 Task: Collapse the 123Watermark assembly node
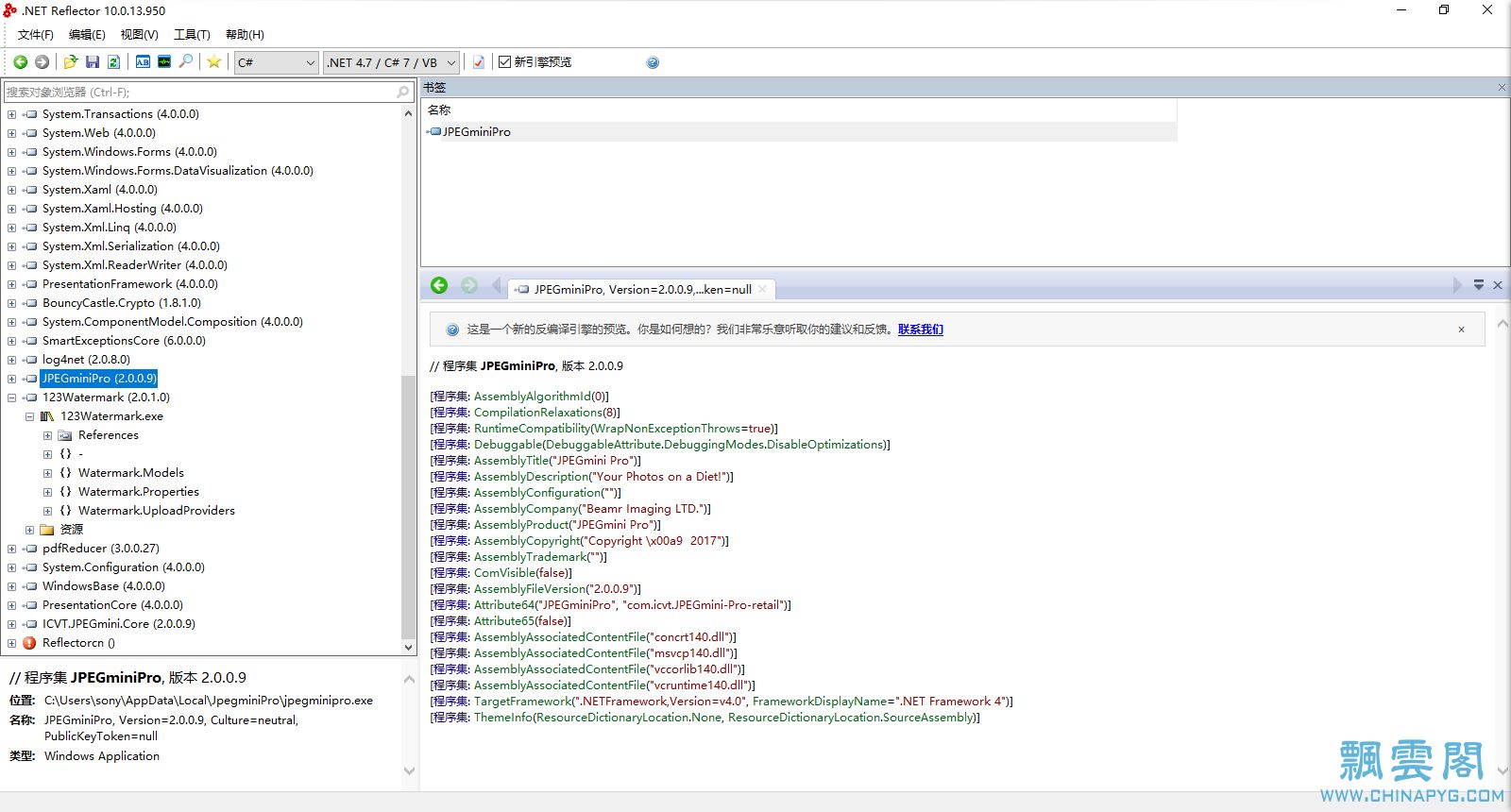(11, 398)
